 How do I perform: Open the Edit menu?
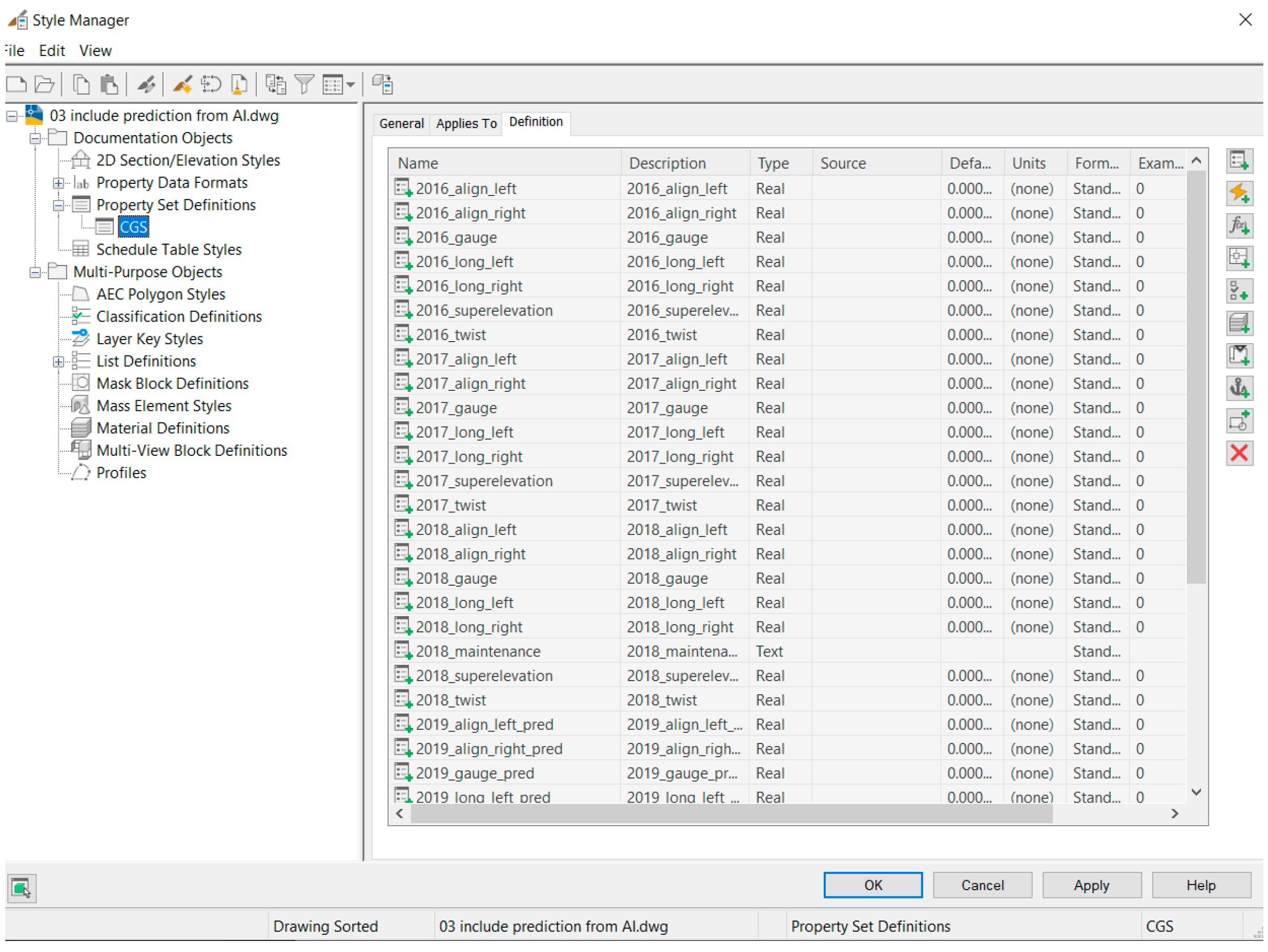pos(51,50)
